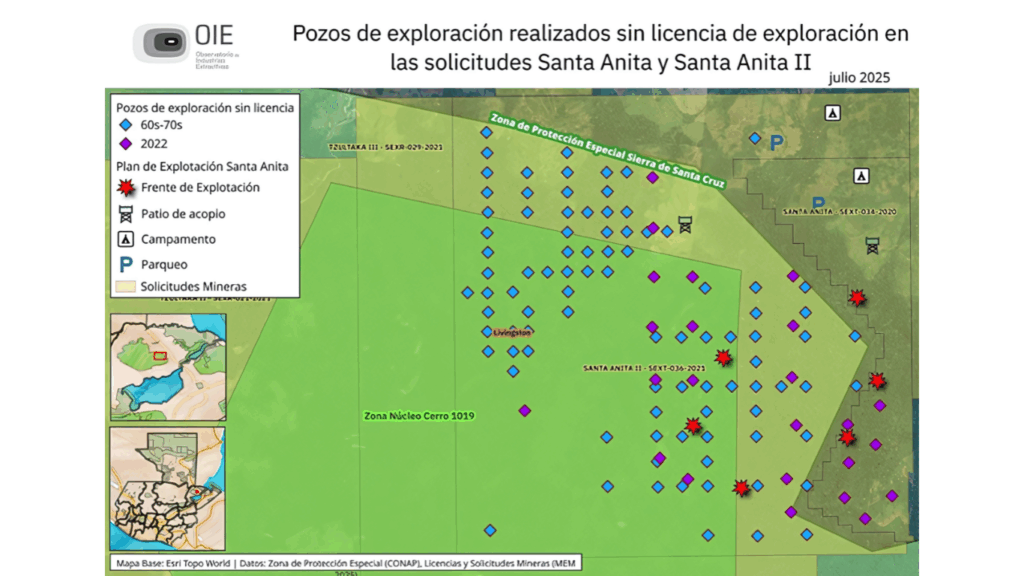Viewport: 1024px width, 576px height.
Task: Click the 'SANTA ANITA - SEXT-034-2020' label
Action: point(839,212)
